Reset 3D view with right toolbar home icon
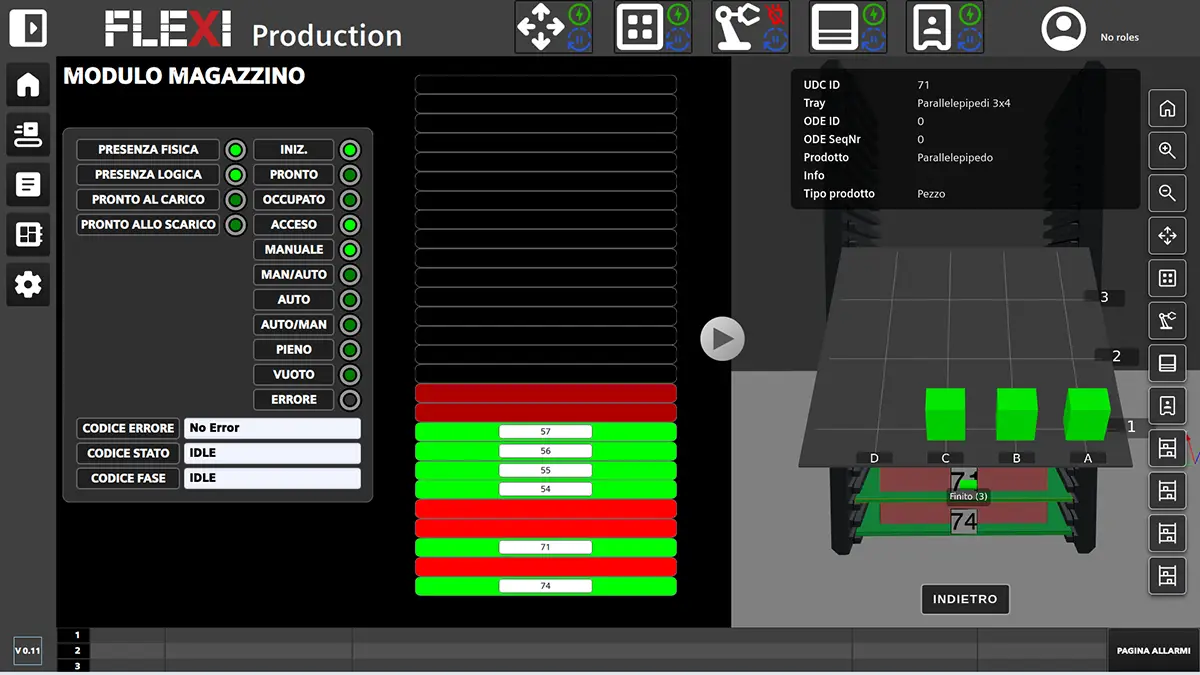 tap(1167, 109)
